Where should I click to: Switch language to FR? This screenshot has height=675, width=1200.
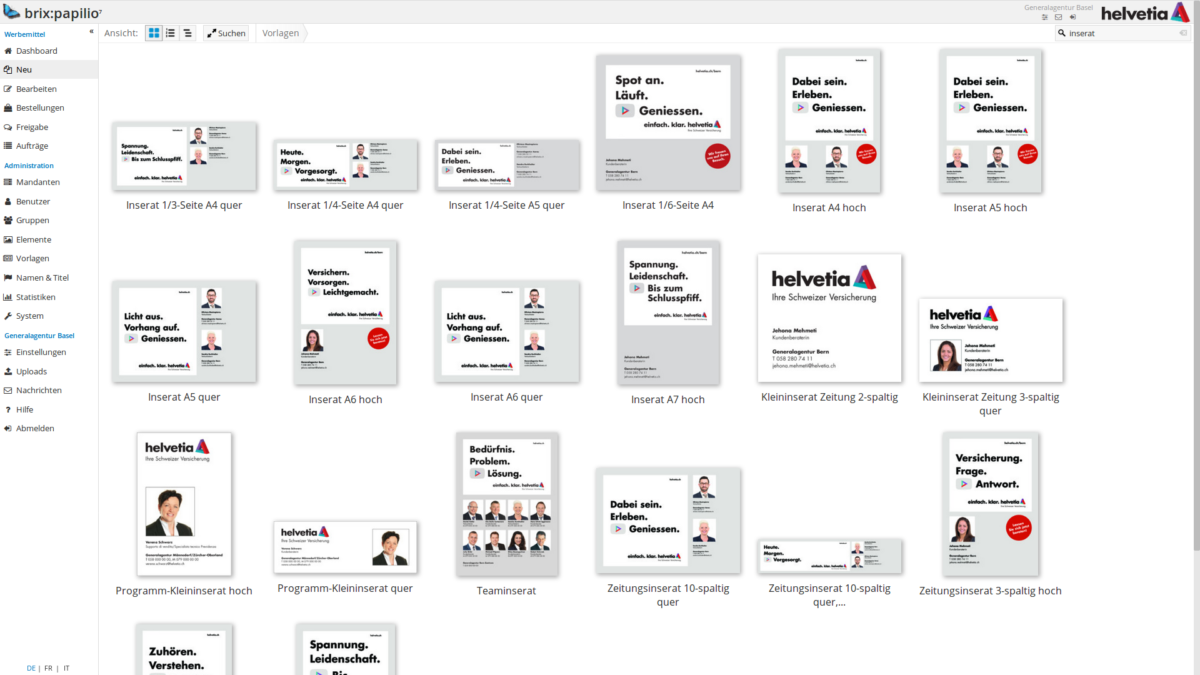(48, 668)
